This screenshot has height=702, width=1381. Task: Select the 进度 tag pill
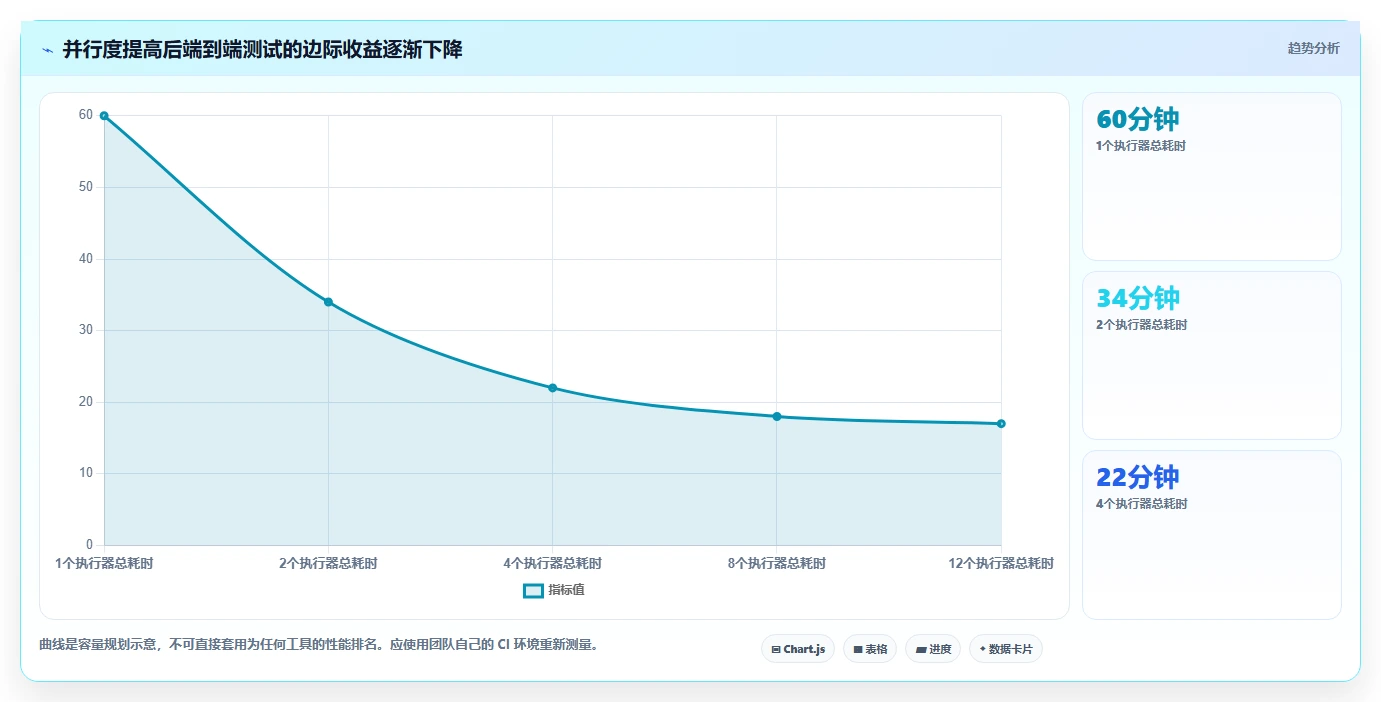pos(933,649)
